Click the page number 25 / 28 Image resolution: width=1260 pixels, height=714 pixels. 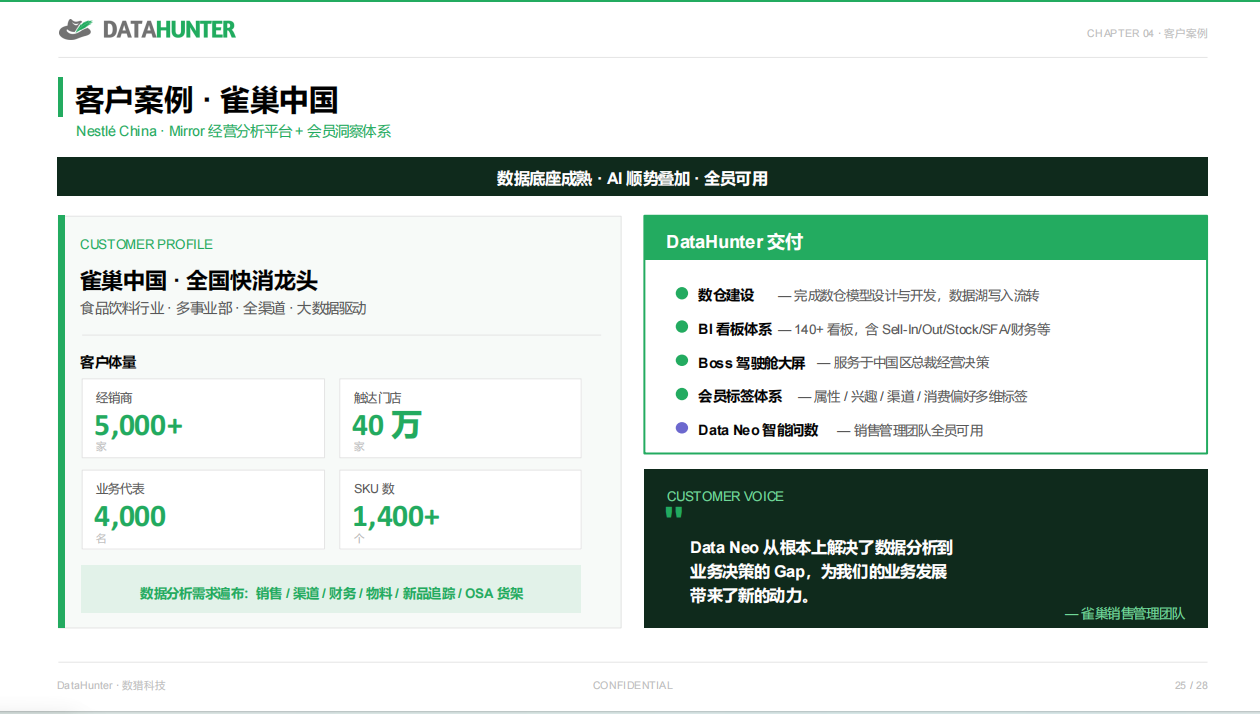click(1191, 685)
